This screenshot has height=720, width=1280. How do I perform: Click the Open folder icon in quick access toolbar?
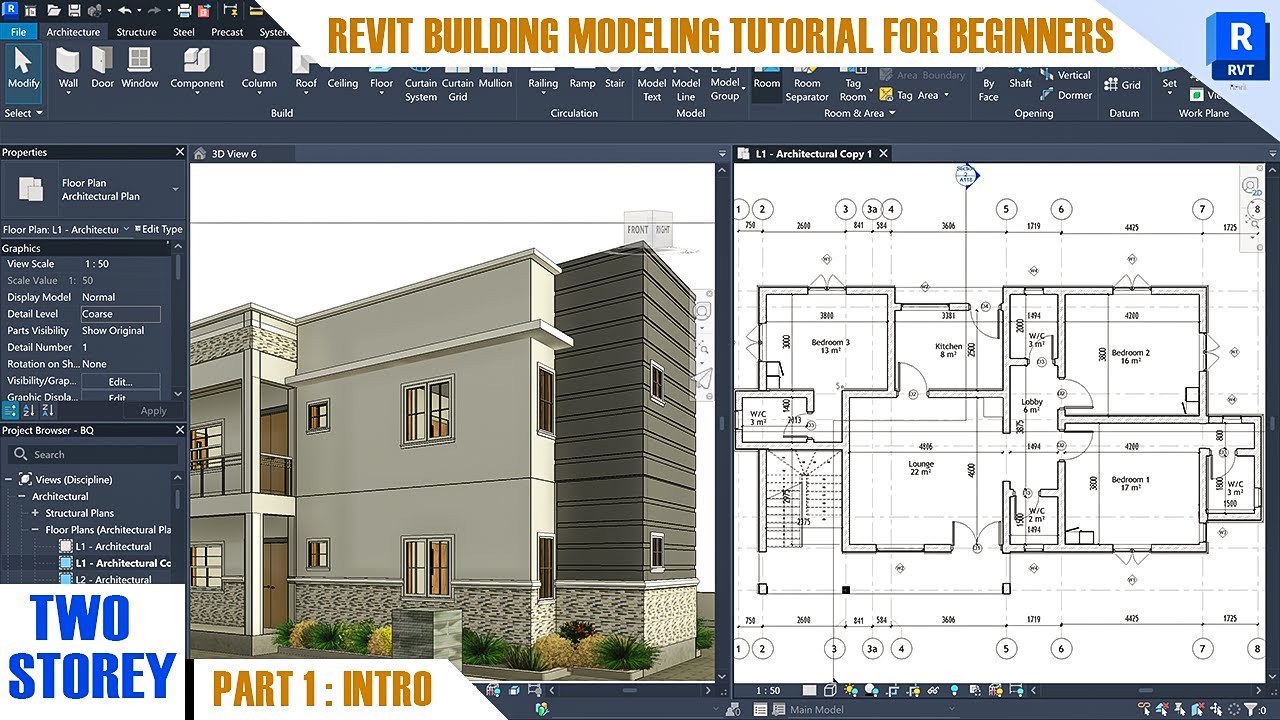(x=53, y=10)
